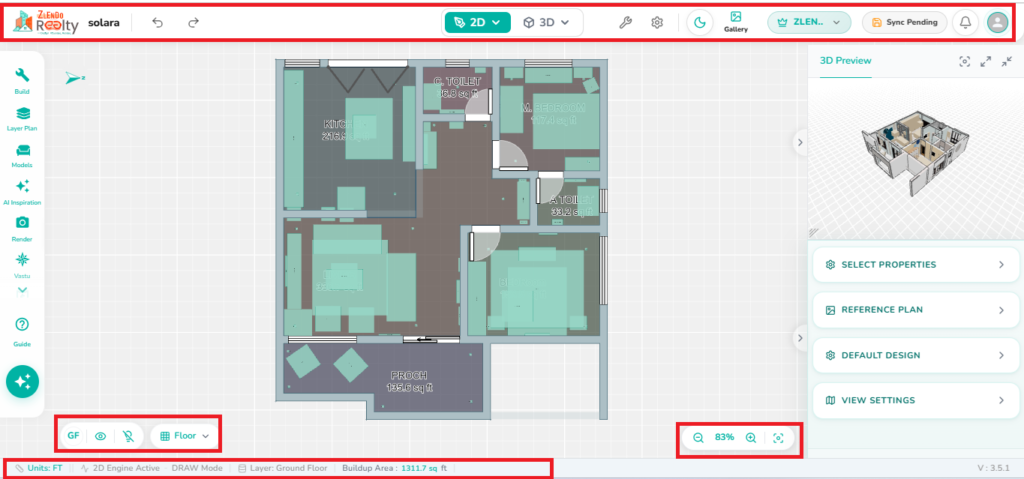Collapse the 3D Preview side panel with the upper arrow

coord(801,142)
